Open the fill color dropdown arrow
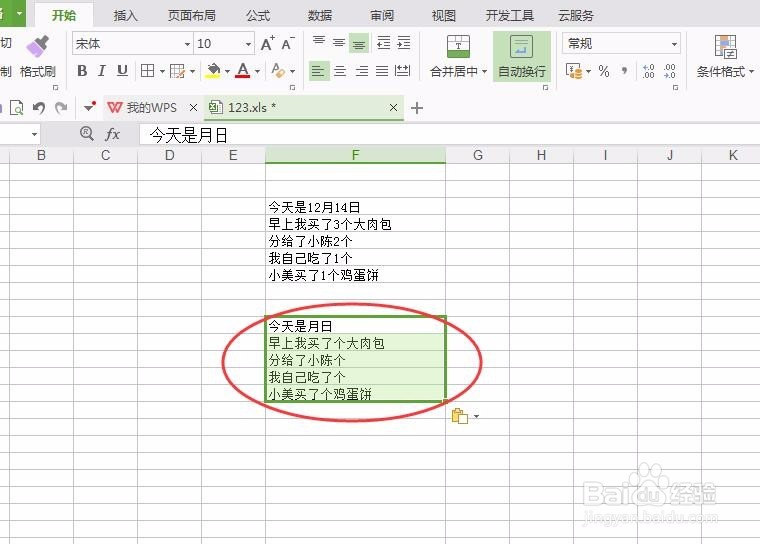The height and width of the screenshot is (544, 760). click(227, 72)
